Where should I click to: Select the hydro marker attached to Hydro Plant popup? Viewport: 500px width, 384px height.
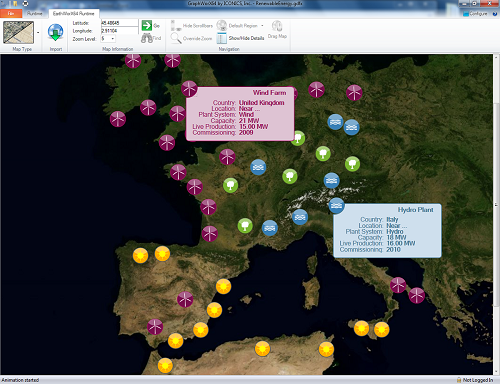336,206
